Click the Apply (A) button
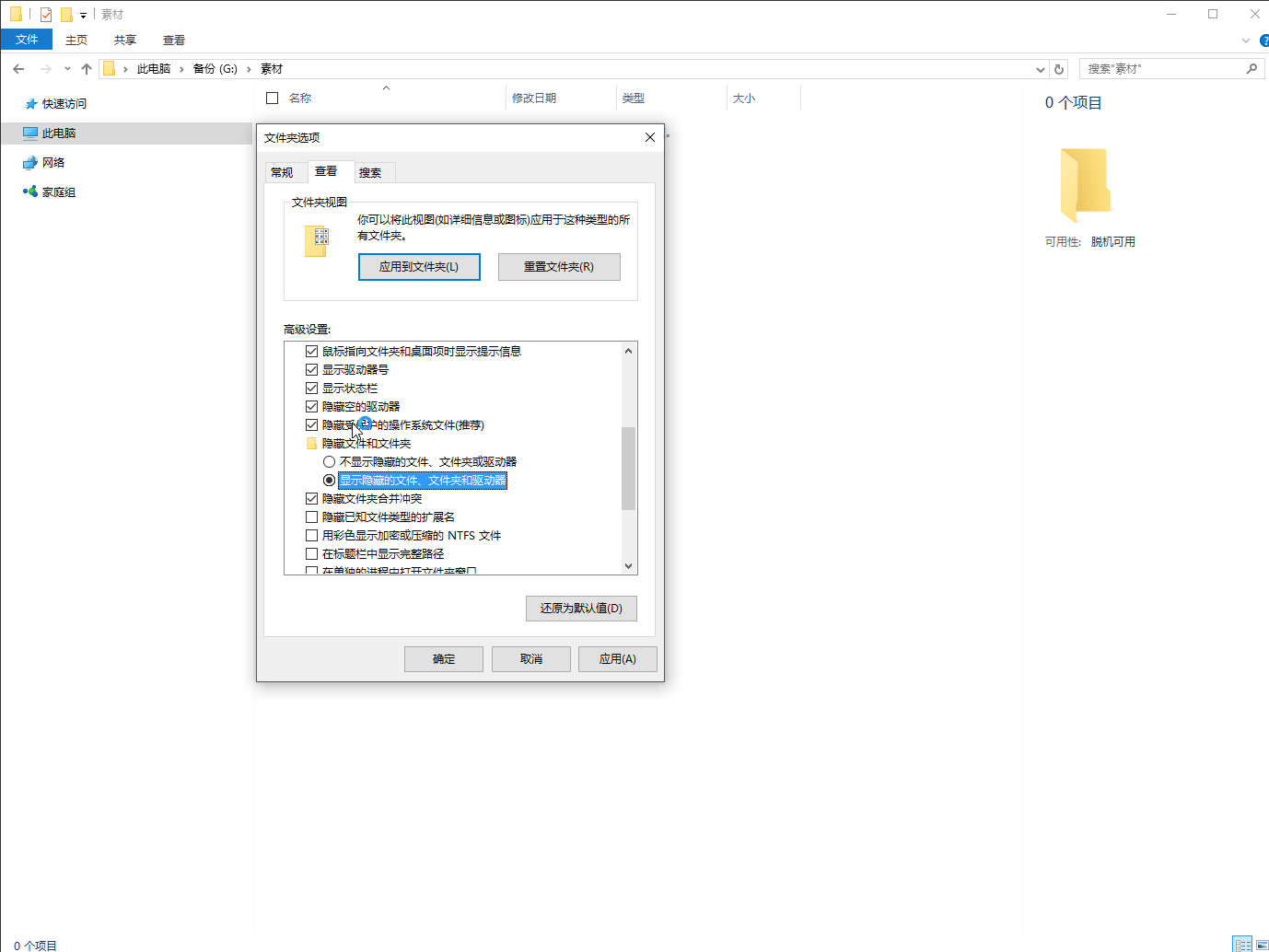 (x=618, y=659)
